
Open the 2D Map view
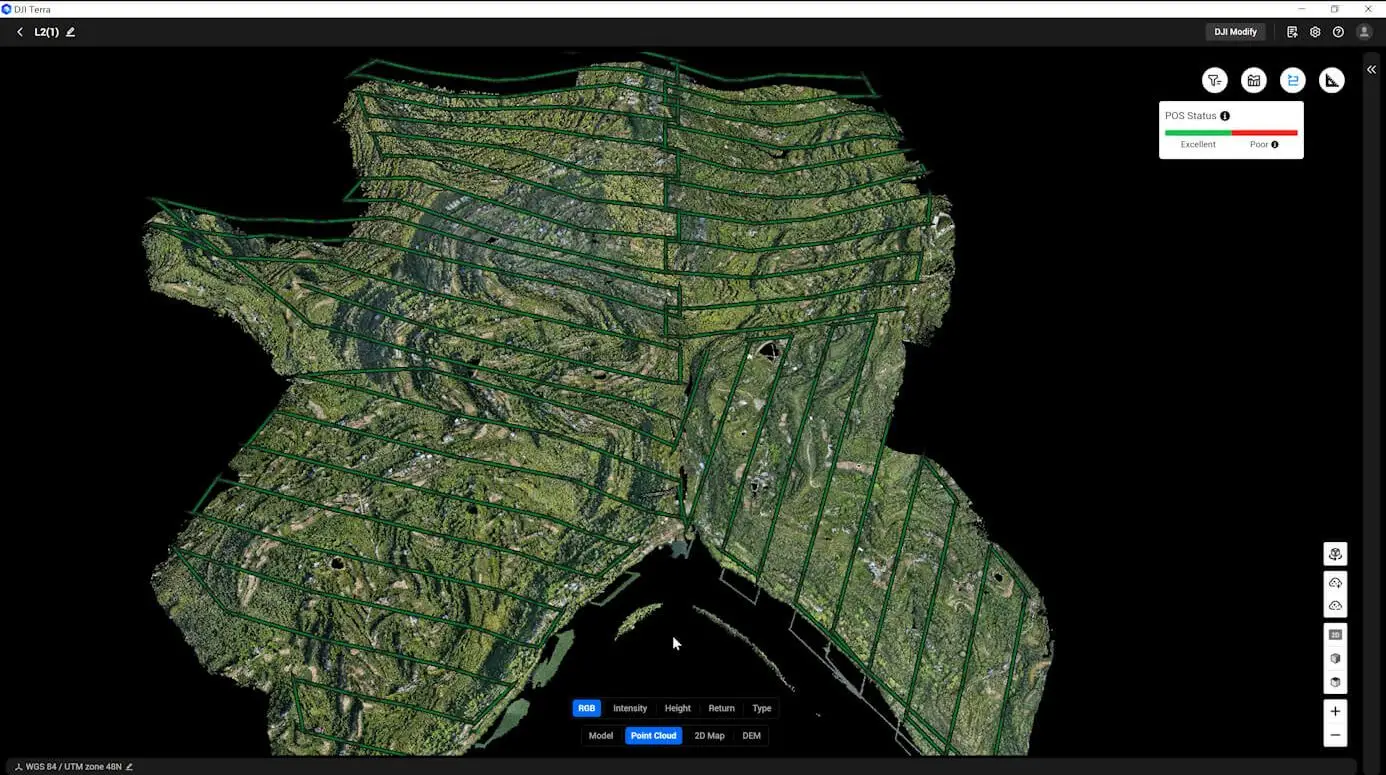coord(709,736)
